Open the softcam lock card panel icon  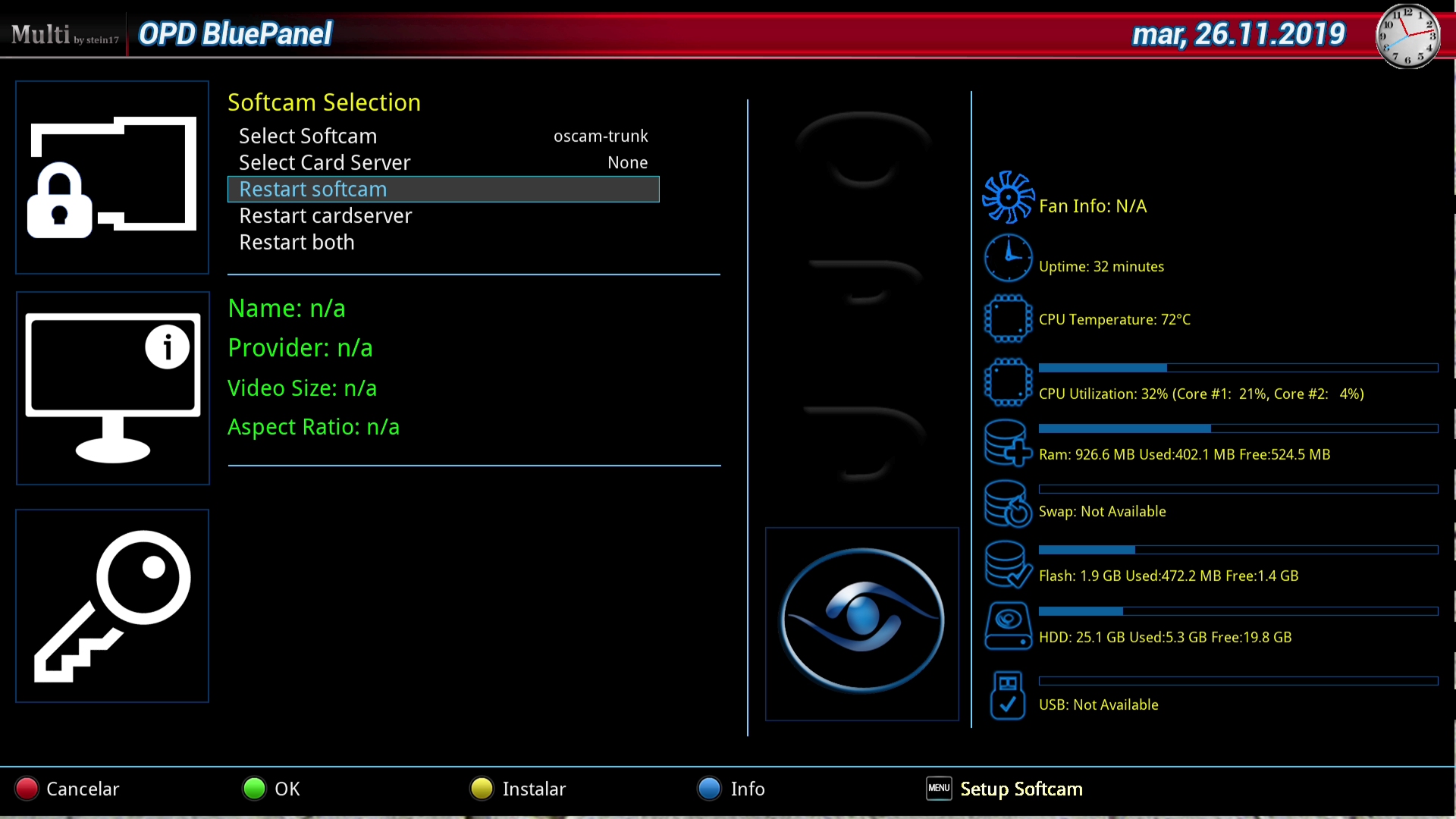pyautogui.click(x=112, y=177)
